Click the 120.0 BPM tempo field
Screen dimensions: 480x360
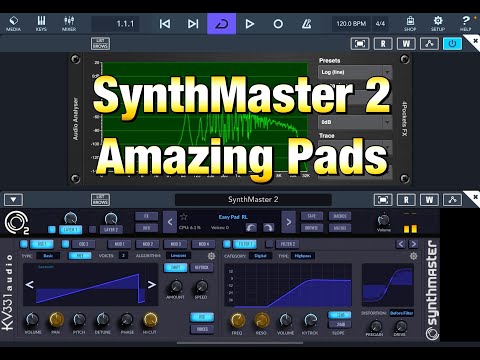351,24
